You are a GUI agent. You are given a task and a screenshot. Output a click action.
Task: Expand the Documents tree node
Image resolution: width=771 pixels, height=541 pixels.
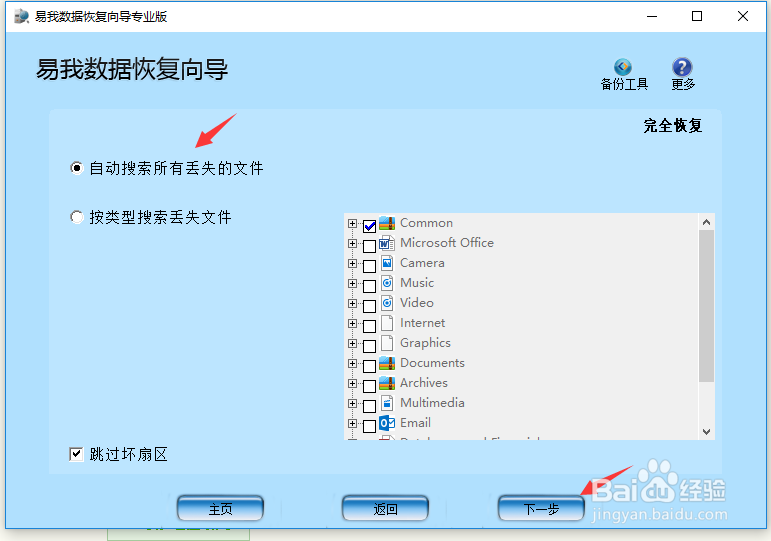pos(352,363)
